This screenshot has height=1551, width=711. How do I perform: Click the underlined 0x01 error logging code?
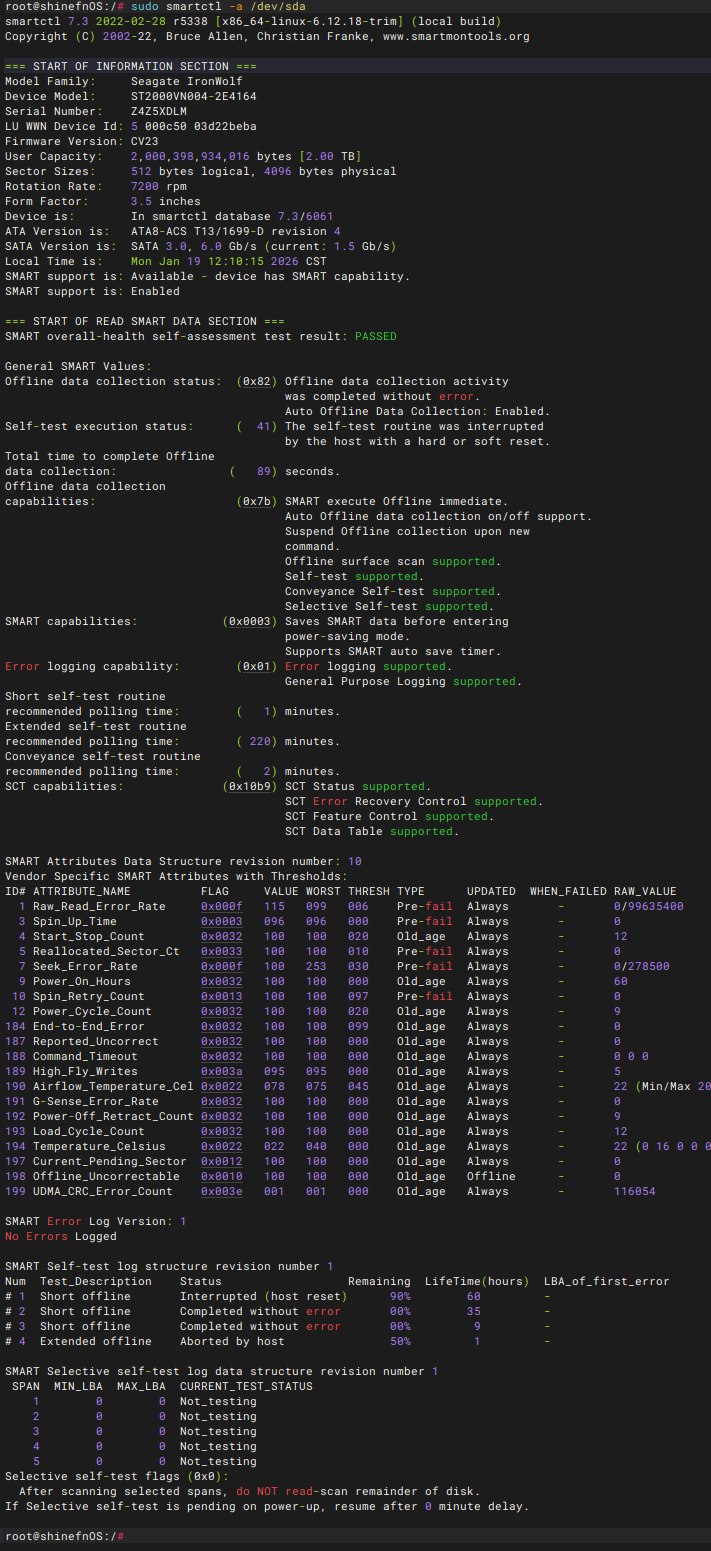257,666
